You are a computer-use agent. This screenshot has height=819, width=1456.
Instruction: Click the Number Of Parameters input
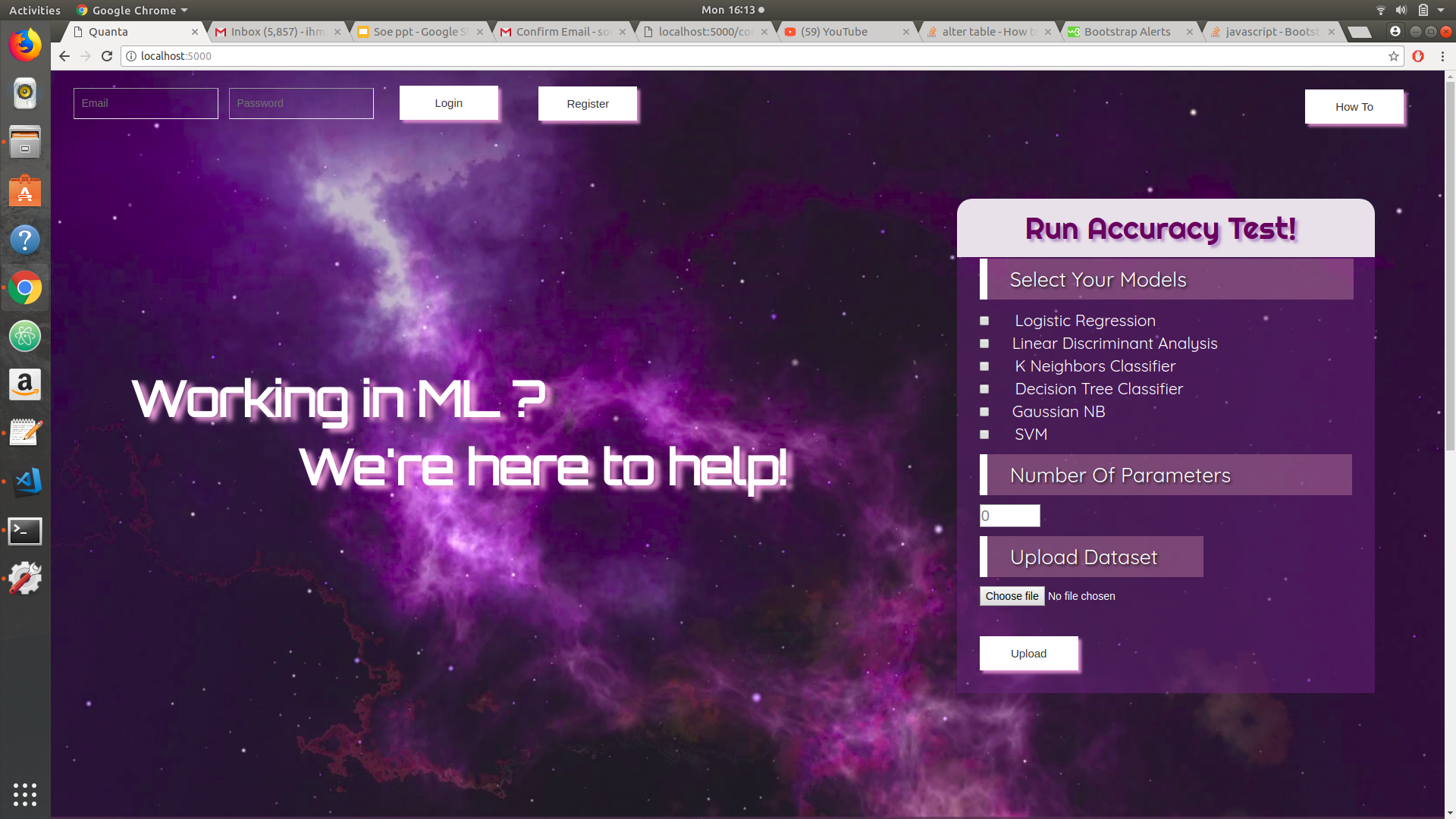[x=1009, y=516]
